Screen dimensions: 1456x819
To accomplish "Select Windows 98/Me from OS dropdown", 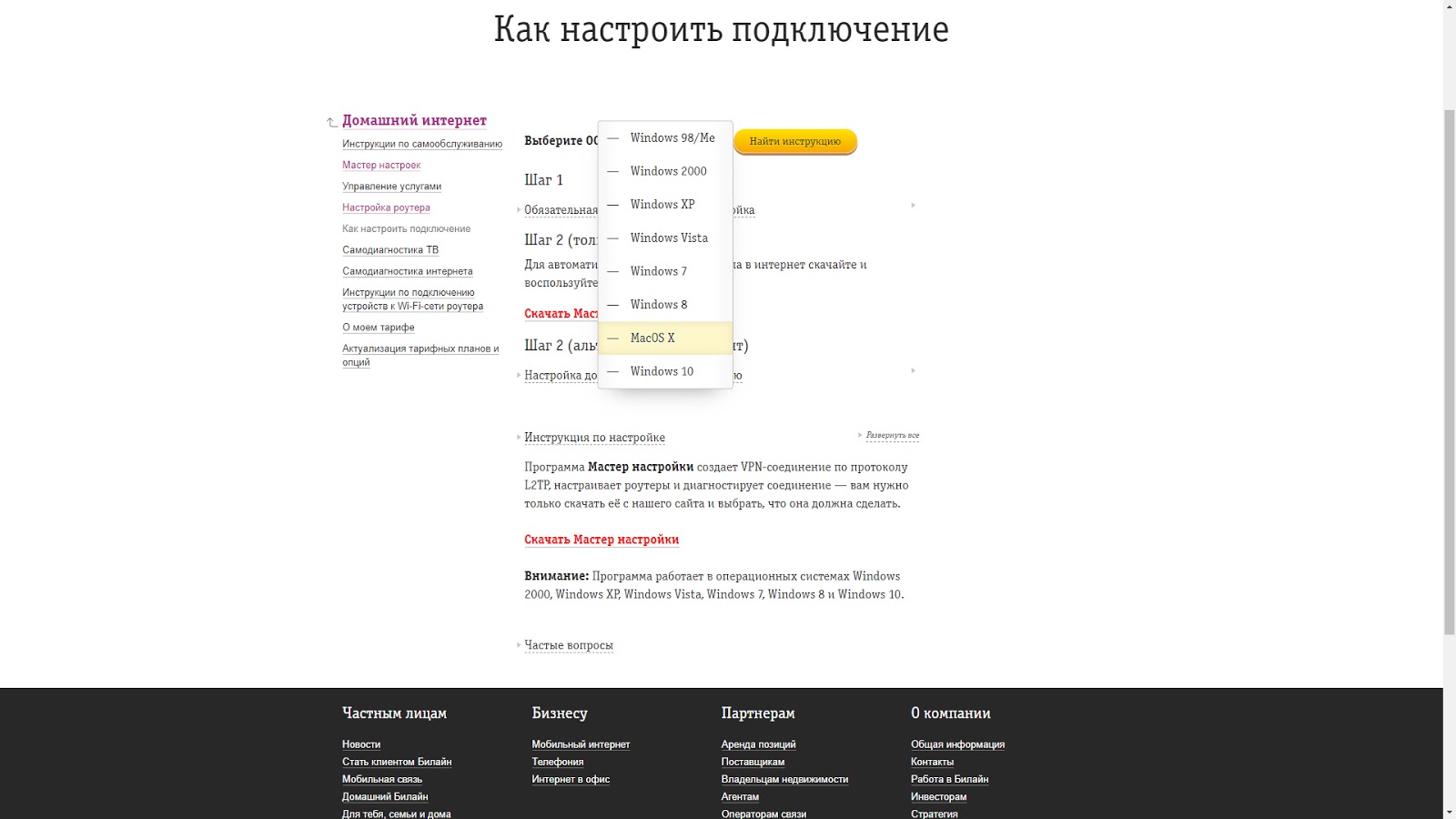I will pos(665,138).
